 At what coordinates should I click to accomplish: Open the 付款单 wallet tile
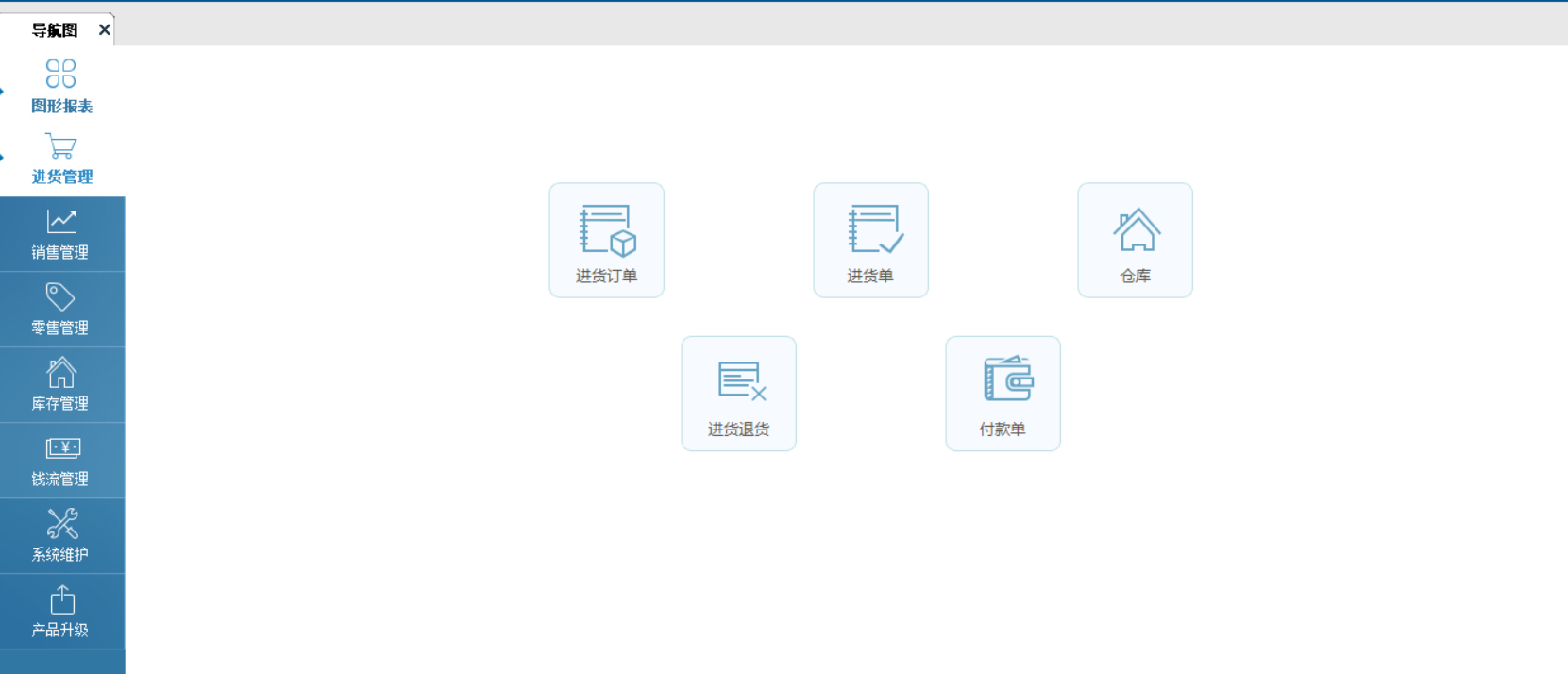click(x=1003, y=394)
